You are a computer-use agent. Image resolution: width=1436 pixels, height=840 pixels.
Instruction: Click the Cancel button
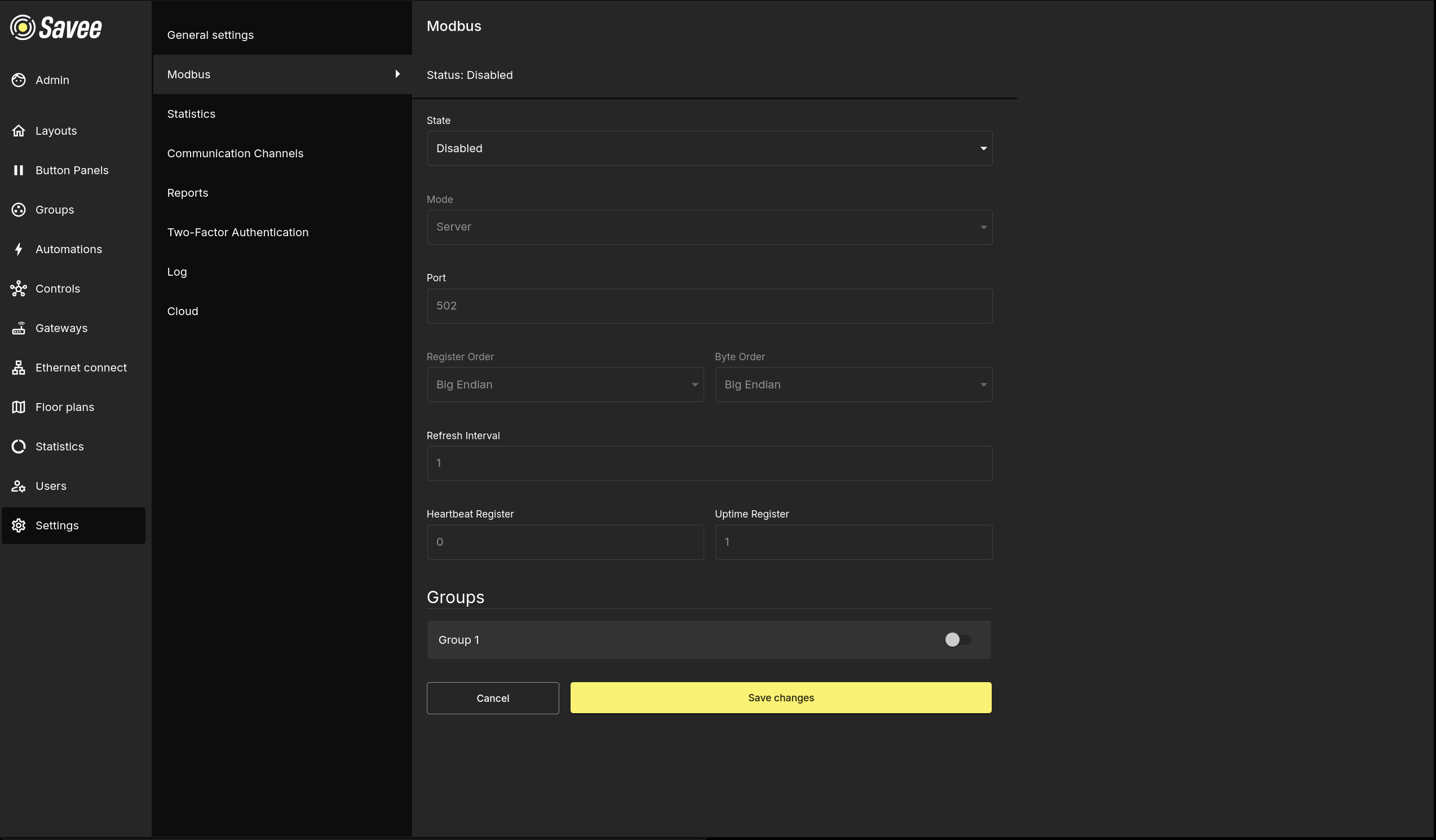tap(492, 698)
